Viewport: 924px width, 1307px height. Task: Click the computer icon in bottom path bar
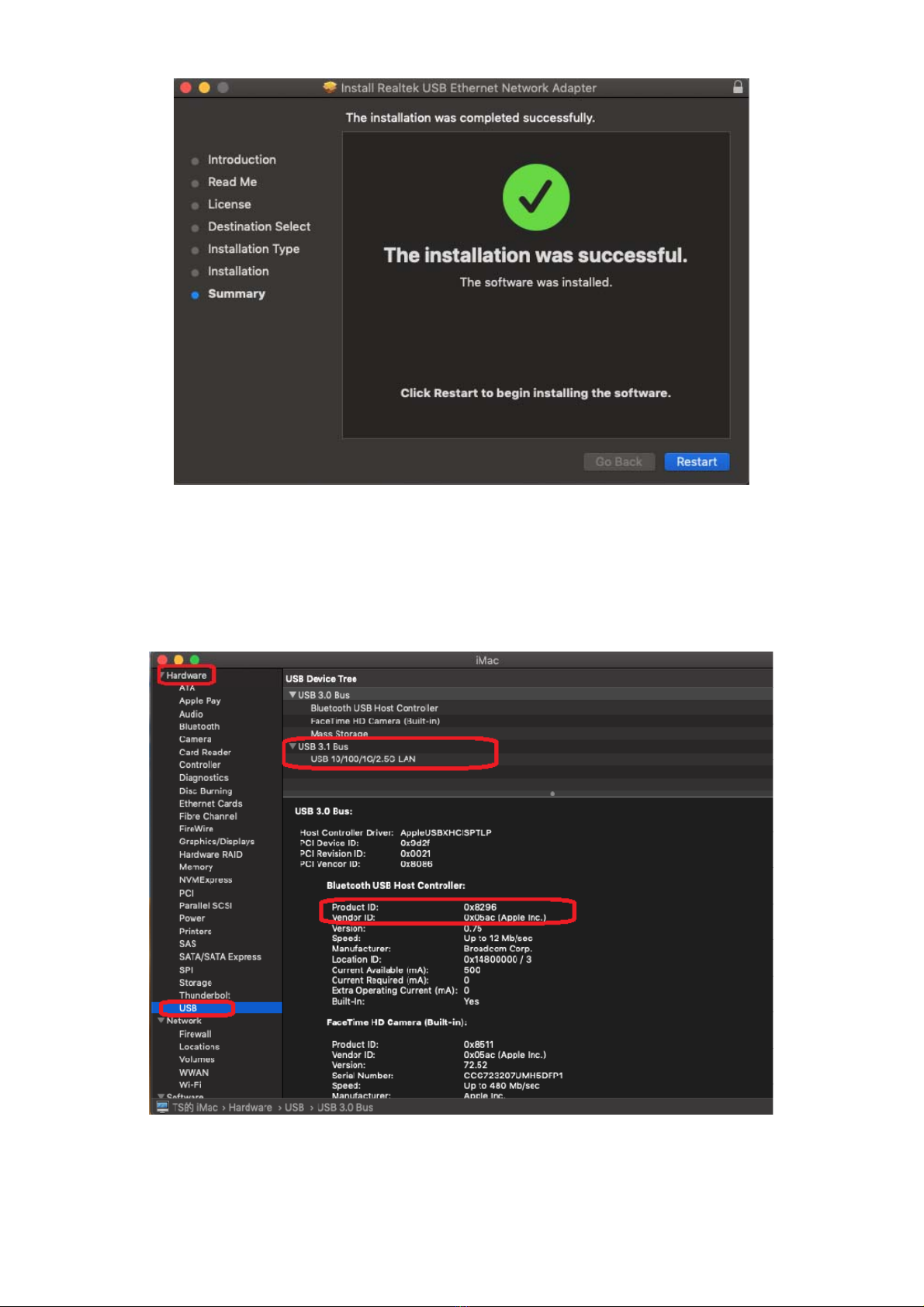(162, 1107)
